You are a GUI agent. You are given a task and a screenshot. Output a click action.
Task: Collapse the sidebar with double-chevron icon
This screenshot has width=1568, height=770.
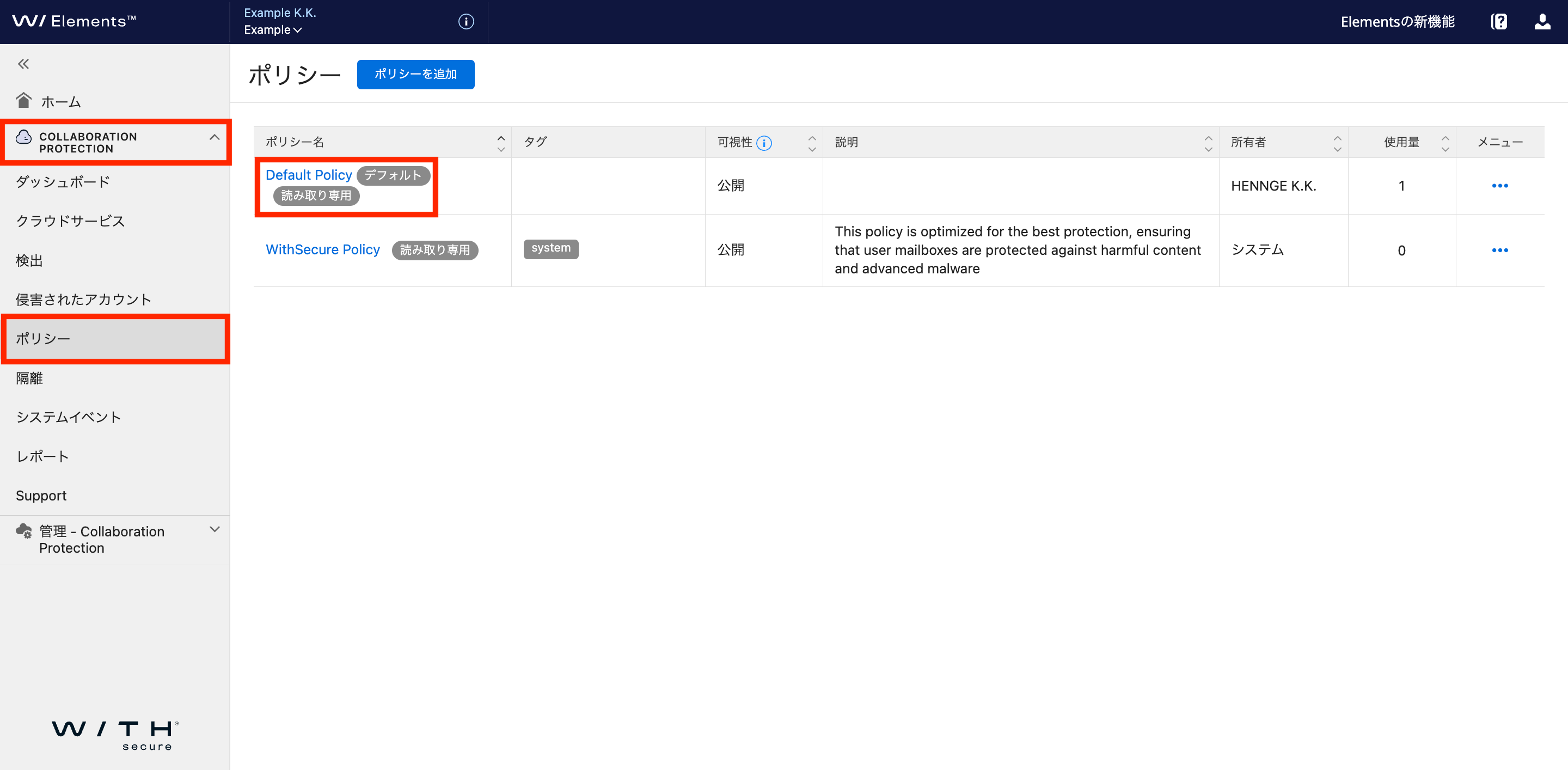tap(24, 64)
